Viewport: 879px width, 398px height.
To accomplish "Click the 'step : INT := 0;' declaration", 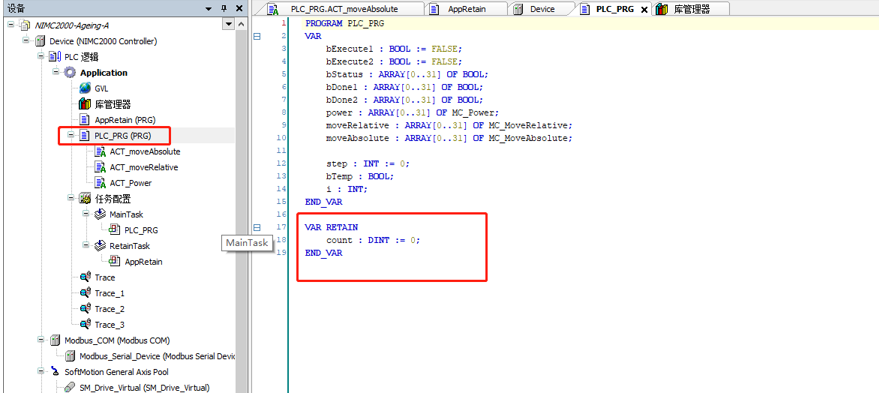I will 368,164.
